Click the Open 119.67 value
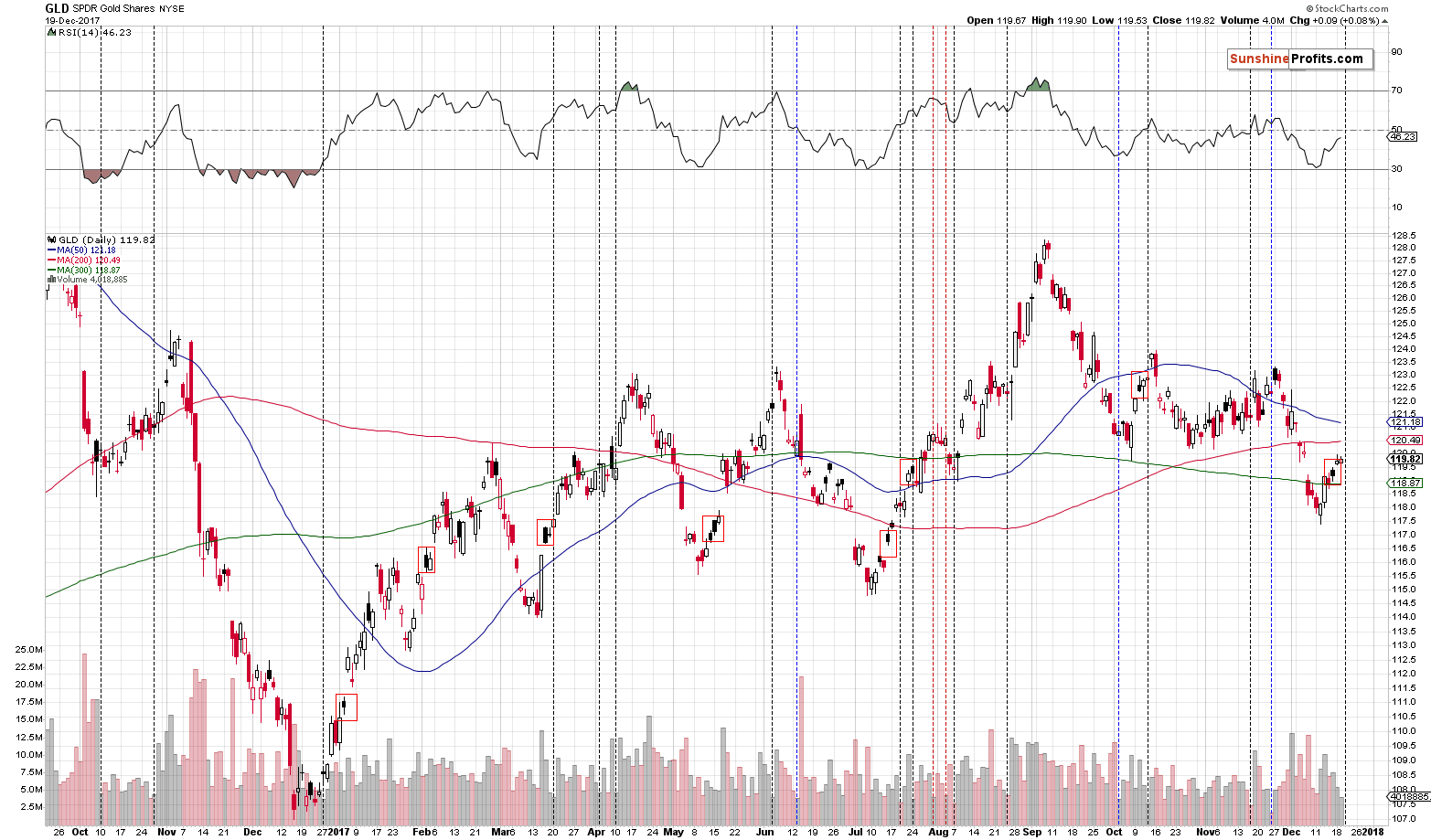The image size is (1431, 840). (997, 20)
